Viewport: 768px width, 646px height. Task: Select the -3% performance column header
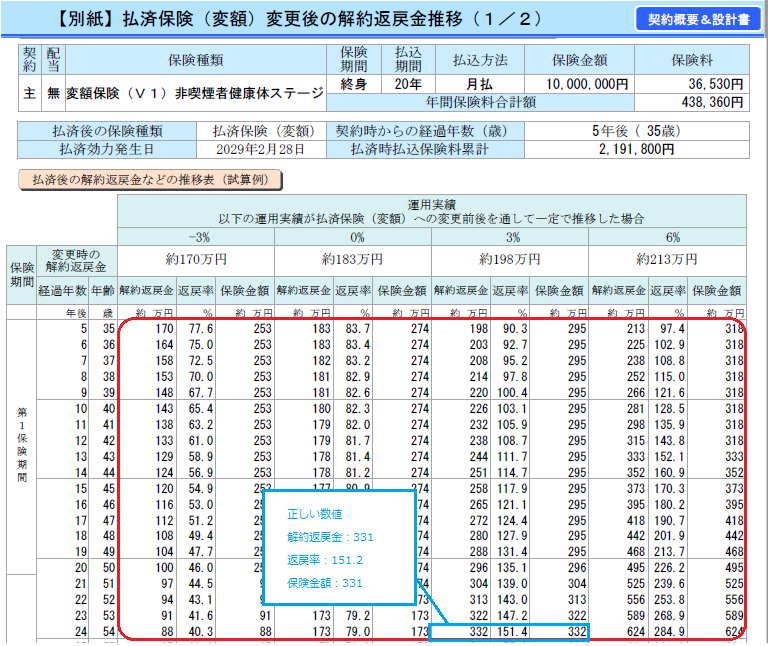click(195, 235)
